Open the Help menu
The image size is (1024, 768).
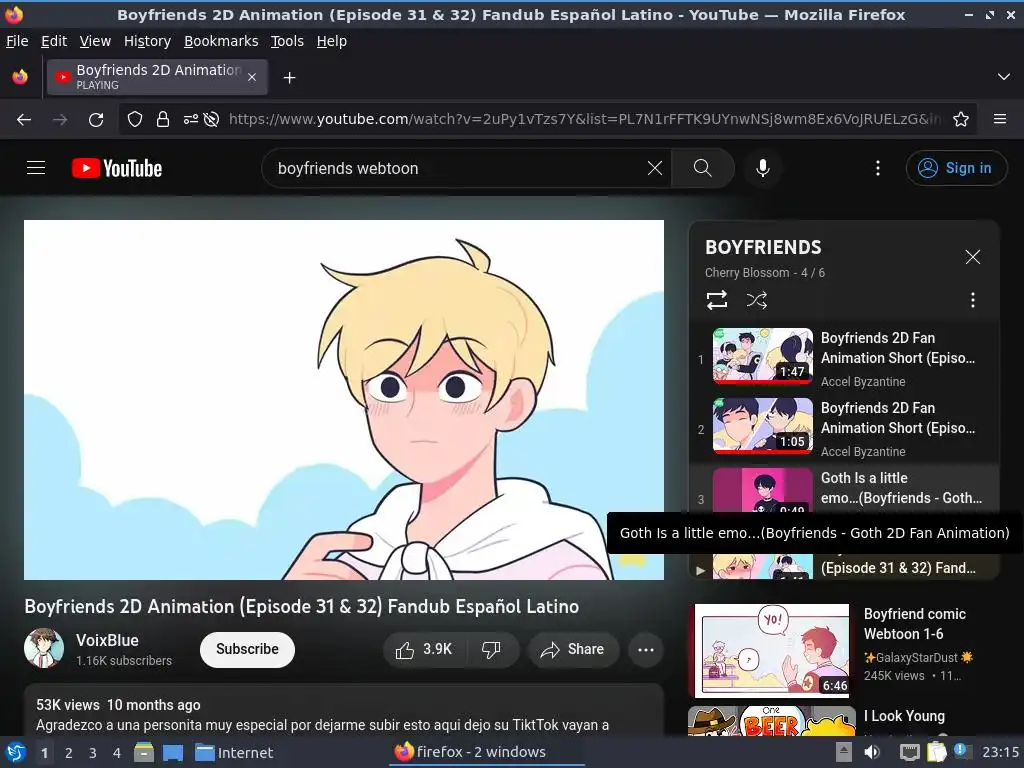(331, 41)
